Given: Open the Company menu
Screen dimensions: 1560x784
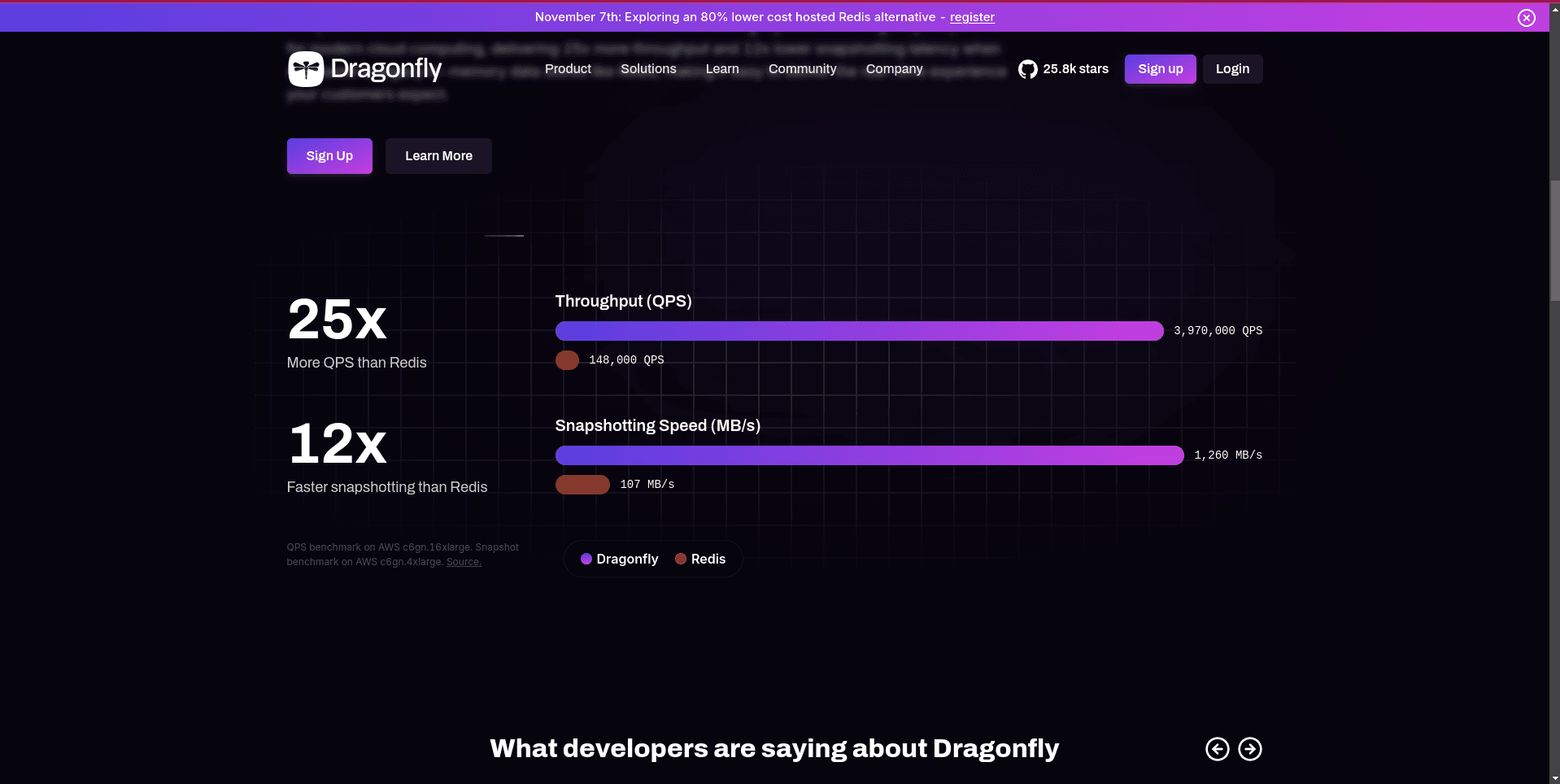Looking at the screenshot, I should tap(894, 69).
